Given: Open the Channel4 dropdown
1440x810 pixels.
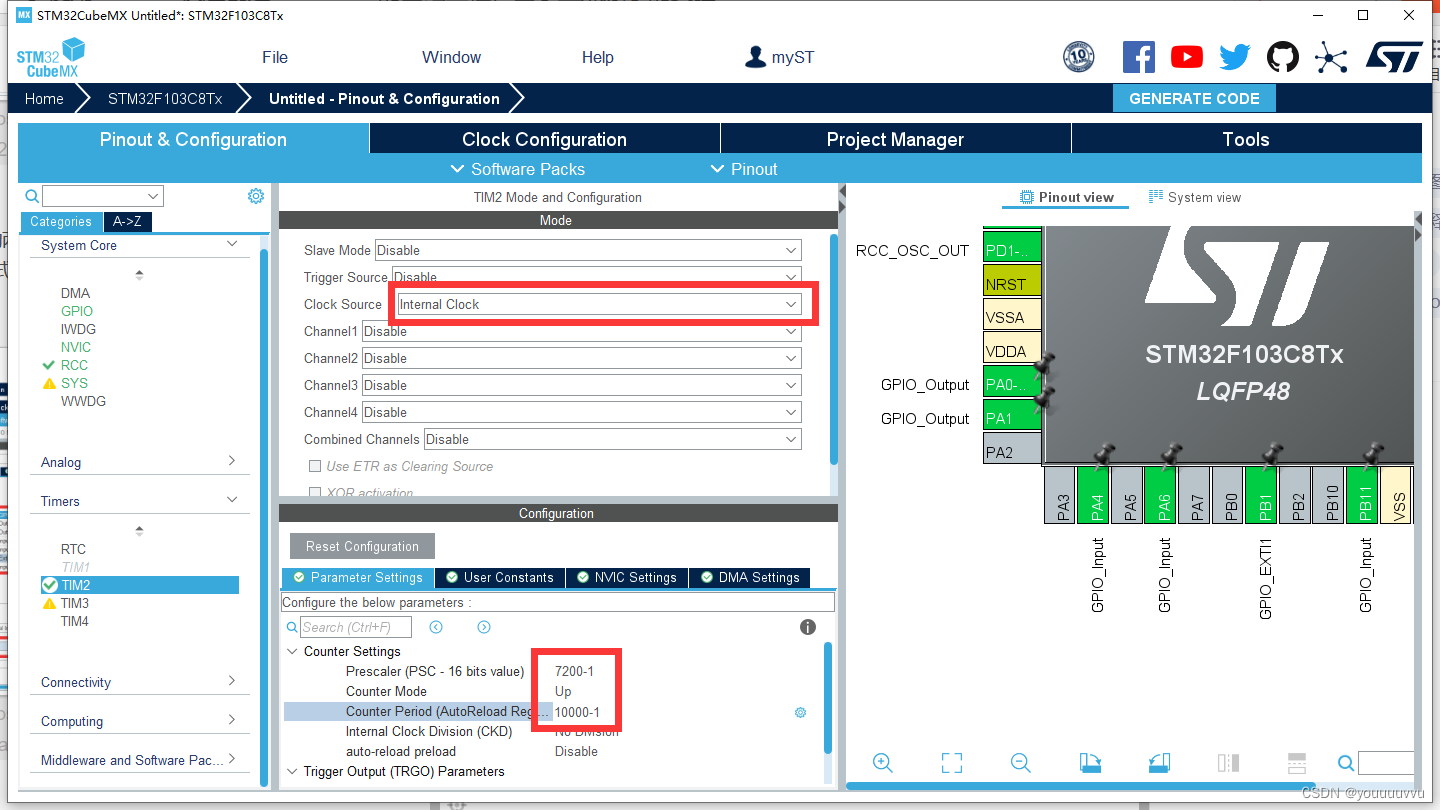Looking at the screenshot, I should [582, 412].
